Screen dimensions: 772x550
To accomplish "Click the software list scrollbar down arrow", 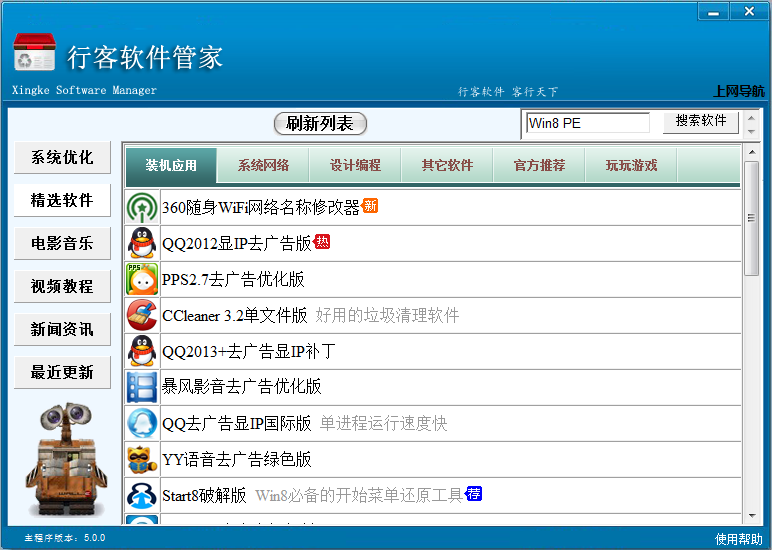I will coord(751,516).
